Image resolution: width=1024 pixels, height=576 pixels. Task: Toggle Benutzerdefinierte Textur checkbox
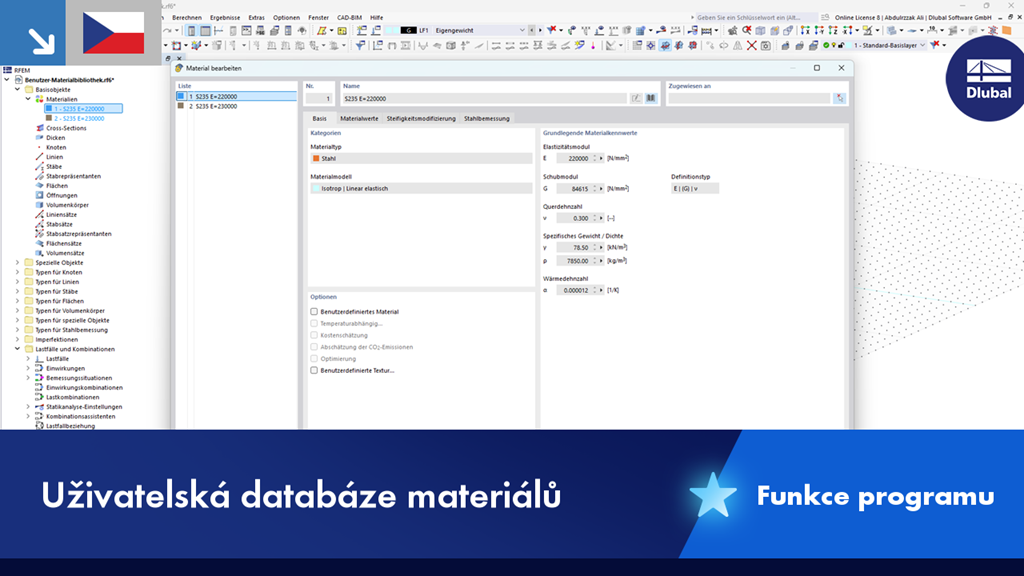[x=314, y=370]
